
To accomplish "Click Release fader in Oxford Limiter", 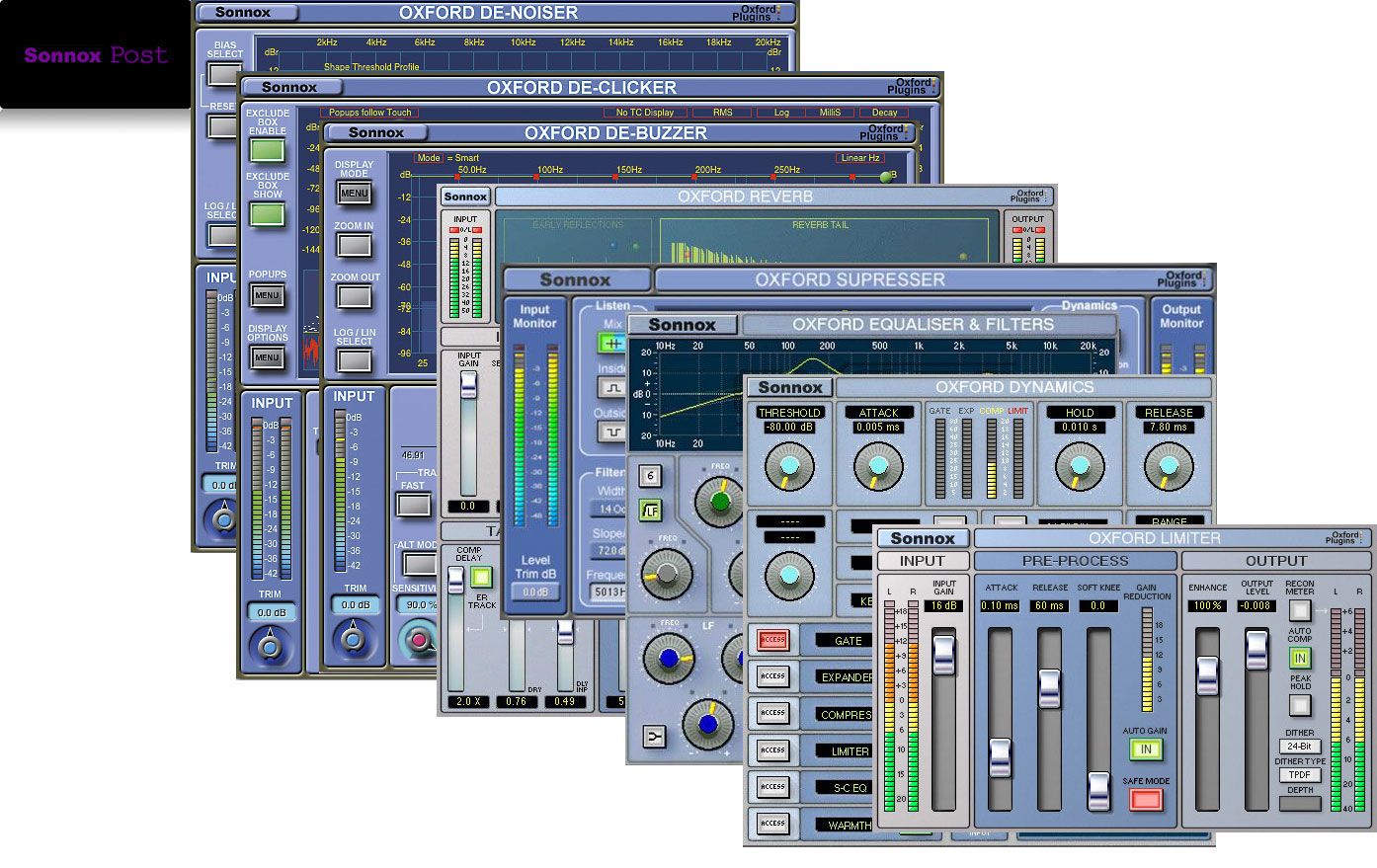I will [1049, 688].
